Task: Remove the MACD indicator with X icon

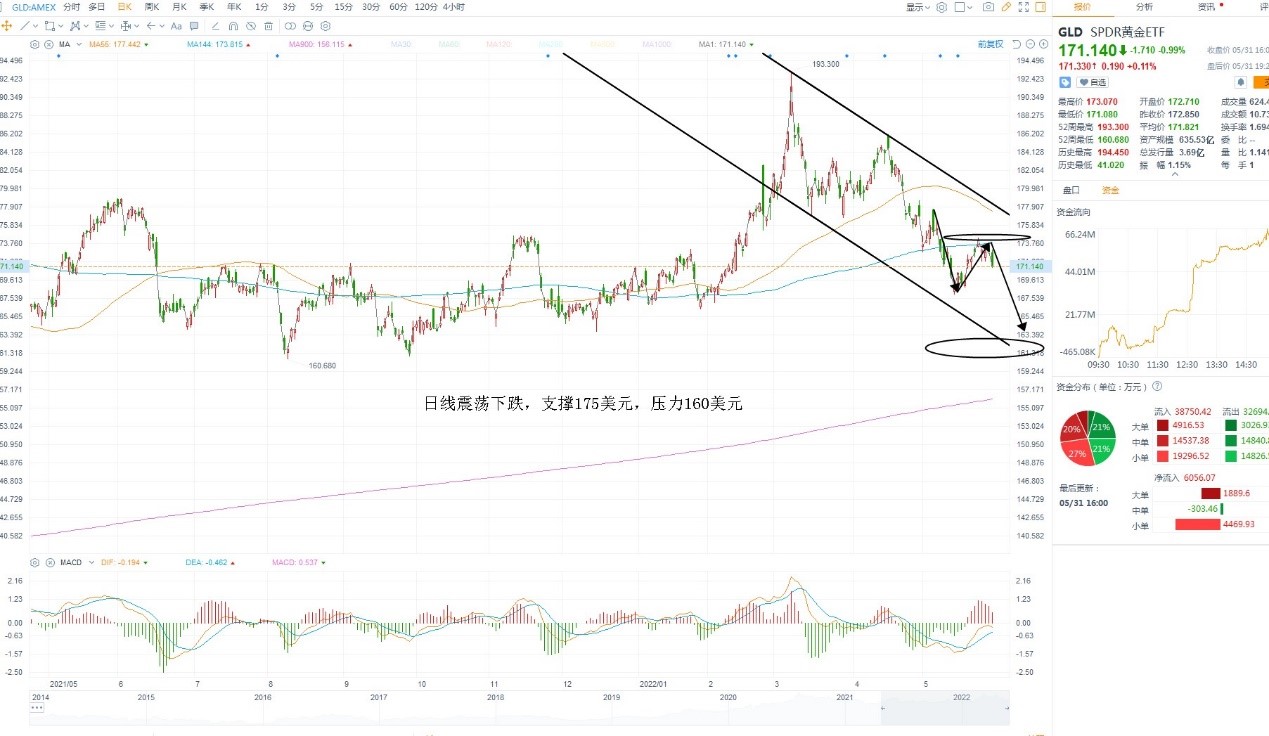Action: [x=48, y=562]
